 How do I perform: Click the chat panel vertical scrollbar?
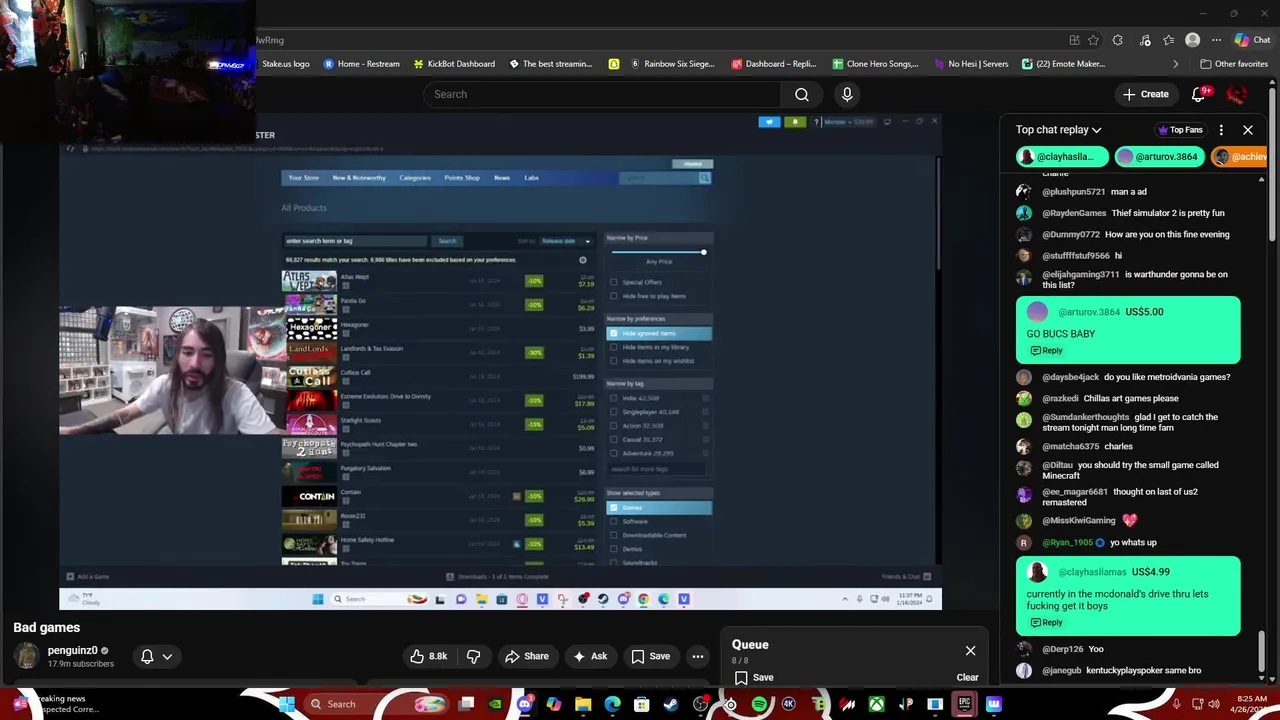(x=1261, y=653)
